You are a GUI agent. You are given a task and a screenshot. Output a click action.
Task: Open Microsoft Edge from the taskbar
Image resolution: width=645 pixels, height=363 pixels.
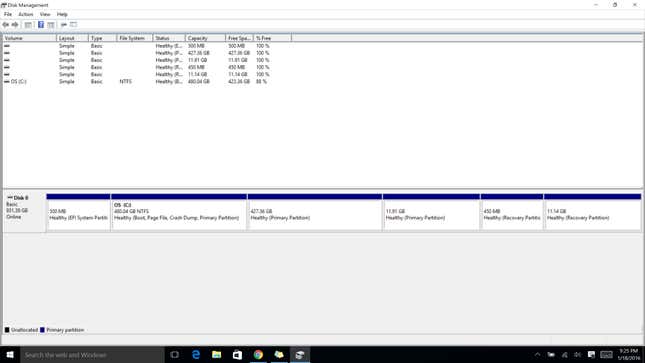196,354
